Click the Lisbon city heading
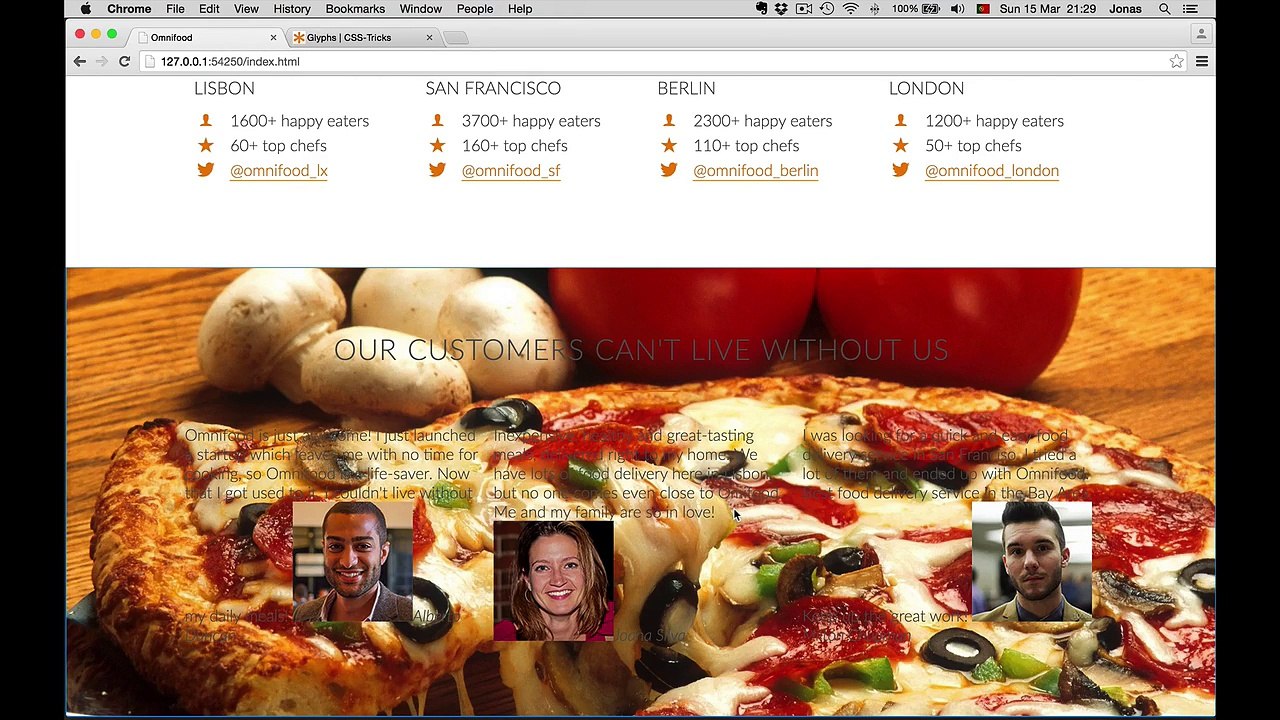 pyautogui.click(x=224, y=89)
